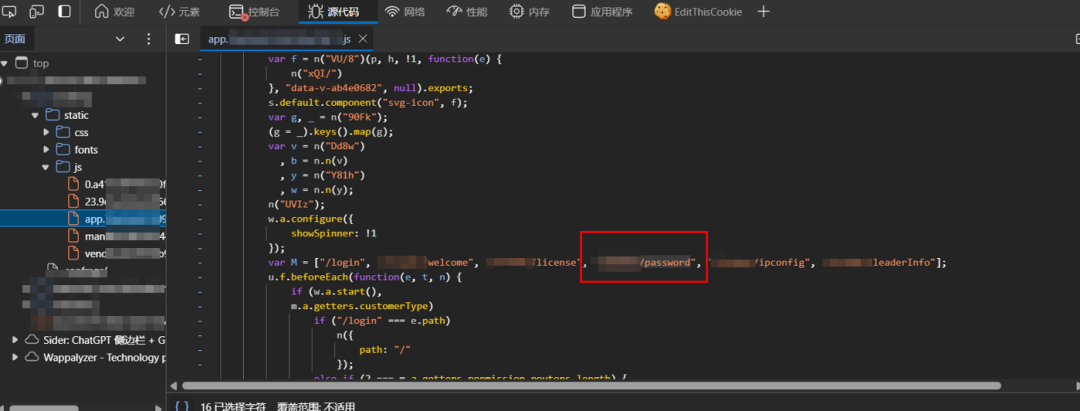Click the pretty print braces icon
The height and width of the screenshot is (411, 1080).
(x=182, y=406)
